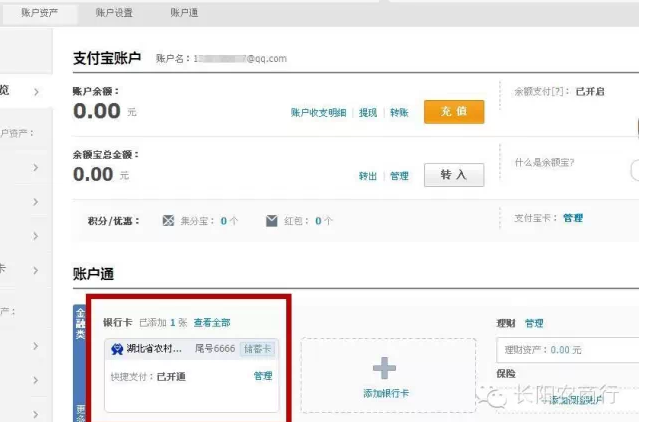
Task: Select the 金融类 vertical side tab
Action: [x=80, y=324]
